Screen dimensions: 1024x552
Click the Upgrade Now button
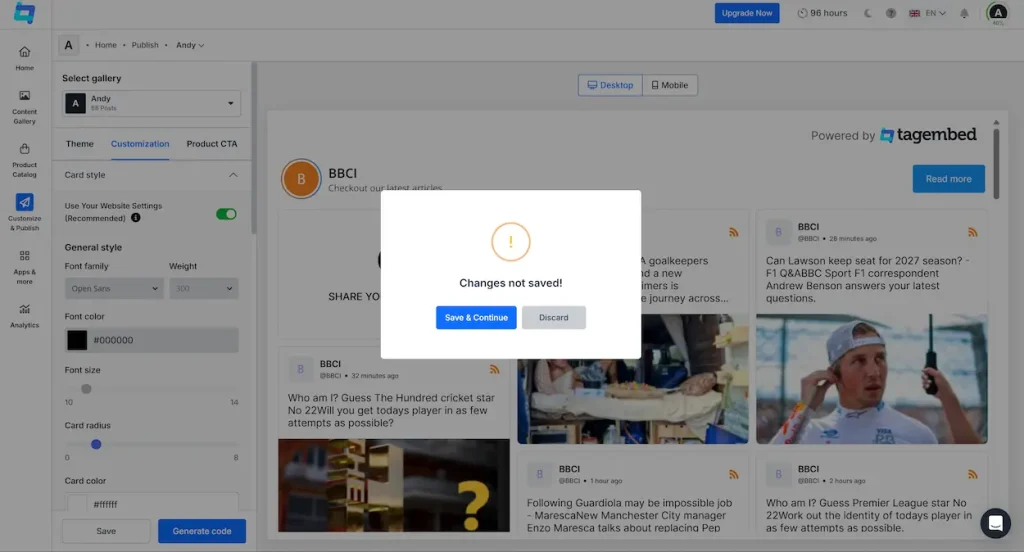pyautogui.click(x=747, y=13)
